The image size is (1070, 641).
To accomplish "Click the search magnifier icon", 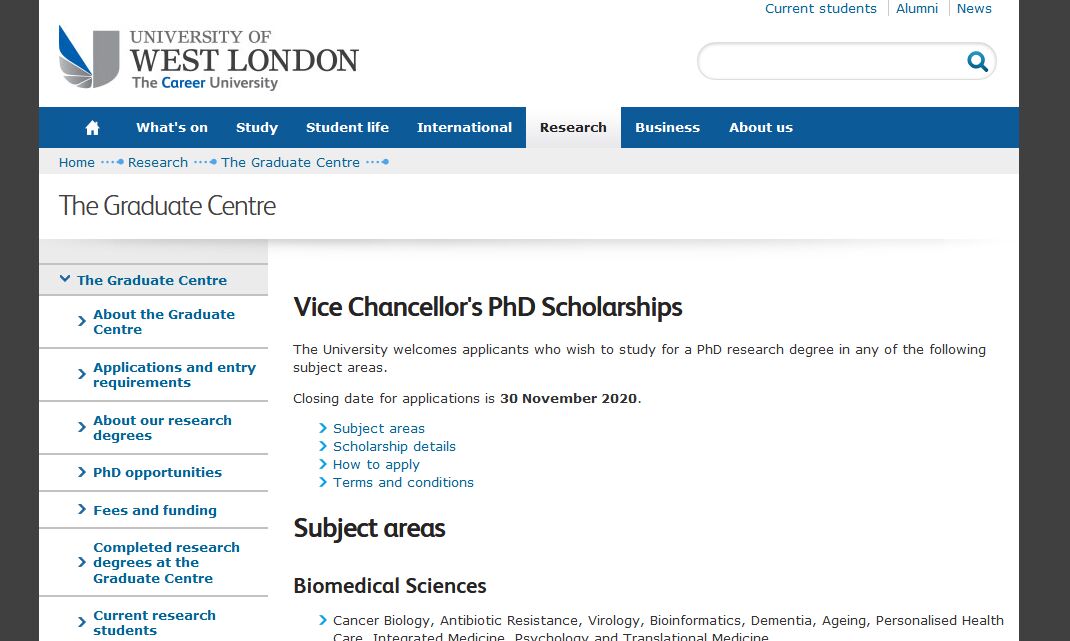I will 977,61.
